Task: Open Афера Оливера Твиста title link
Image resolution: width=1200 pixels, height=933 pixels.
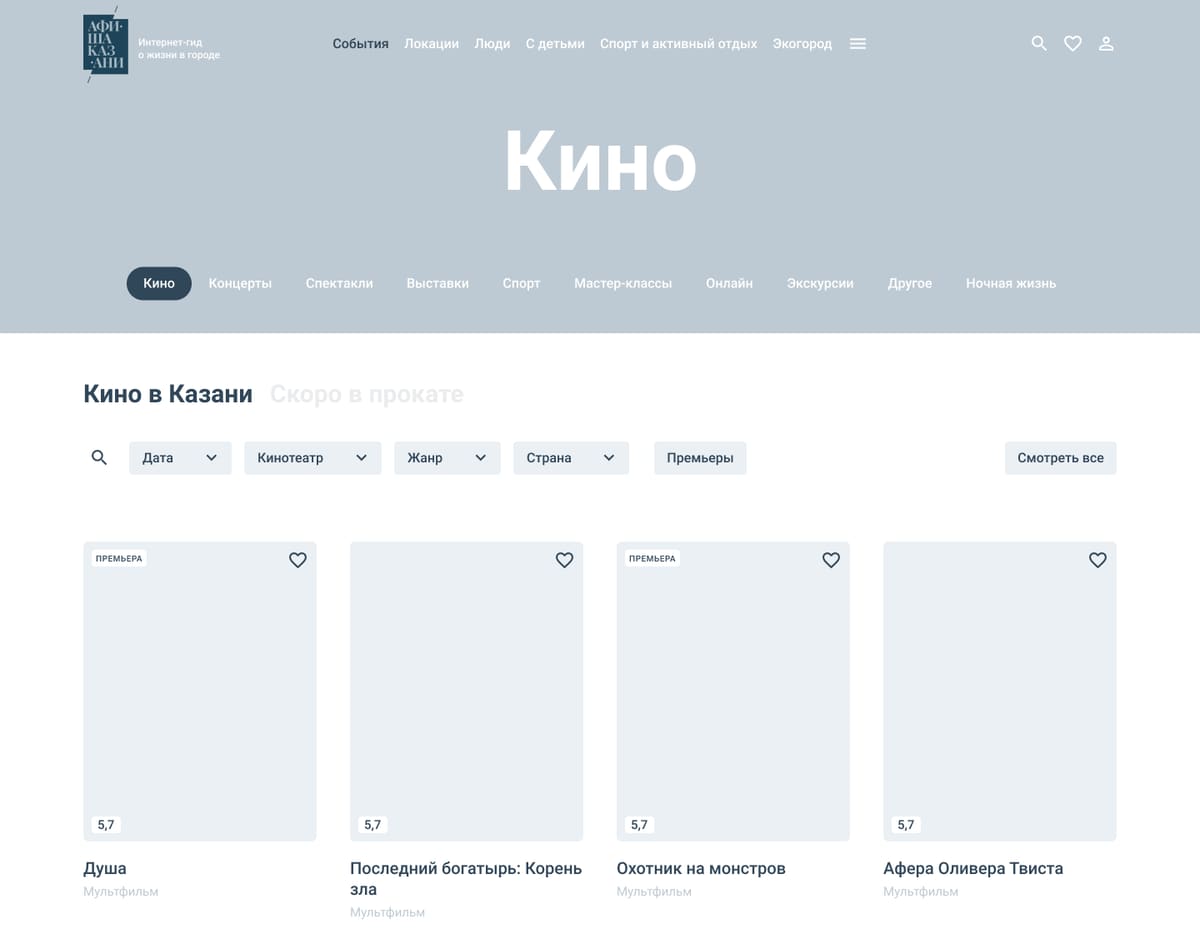Action: click(x=973, y=868)
